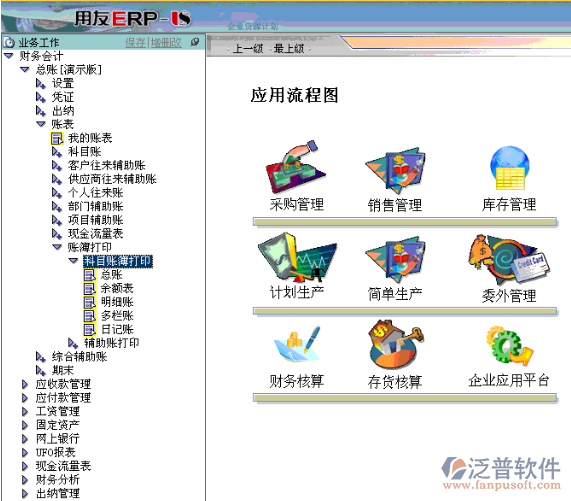Open the 企业应用平台 gear icon
The image size is (571, 501).
point(509,345)
